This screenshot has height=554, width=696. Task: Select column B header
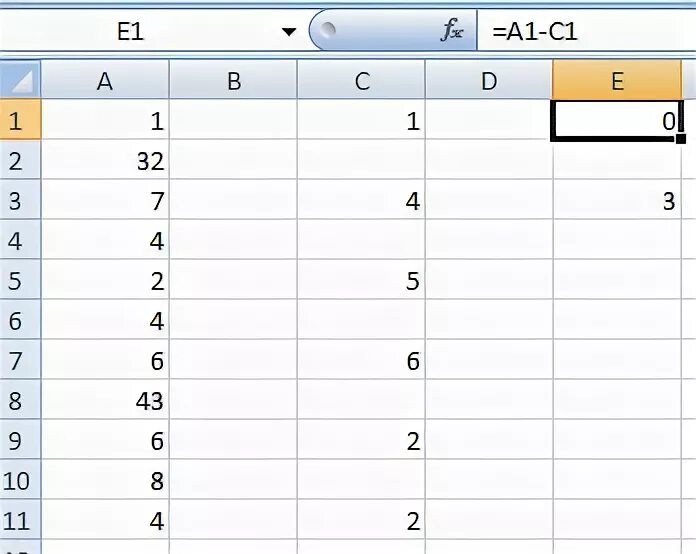point(233,80)
